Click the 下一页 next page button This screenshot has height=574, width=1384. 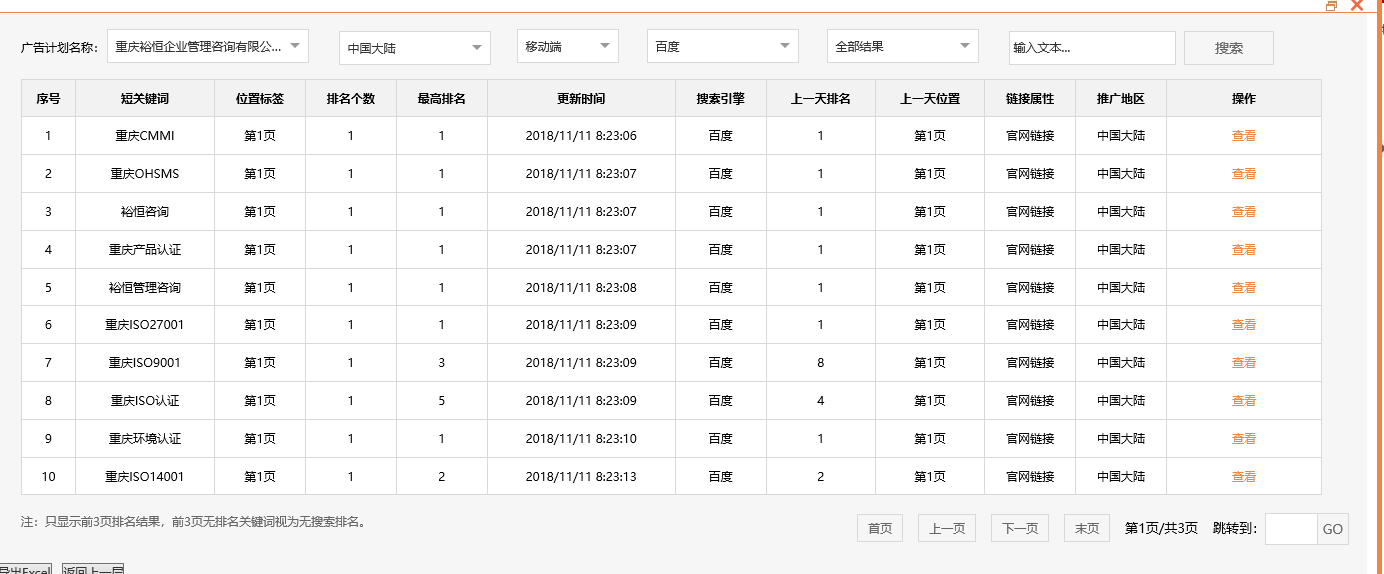coord(1020,528)
